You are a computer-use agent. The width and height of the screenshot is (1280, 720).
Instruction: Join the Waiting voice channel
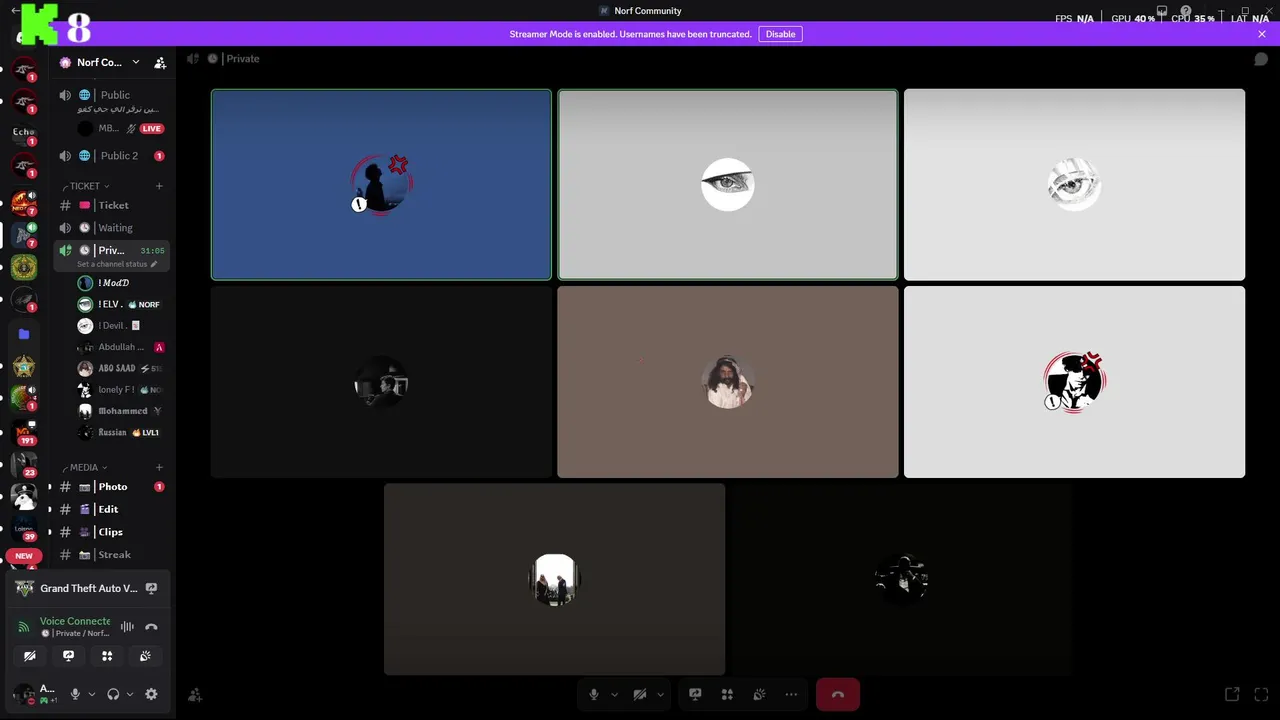point(112,228)
